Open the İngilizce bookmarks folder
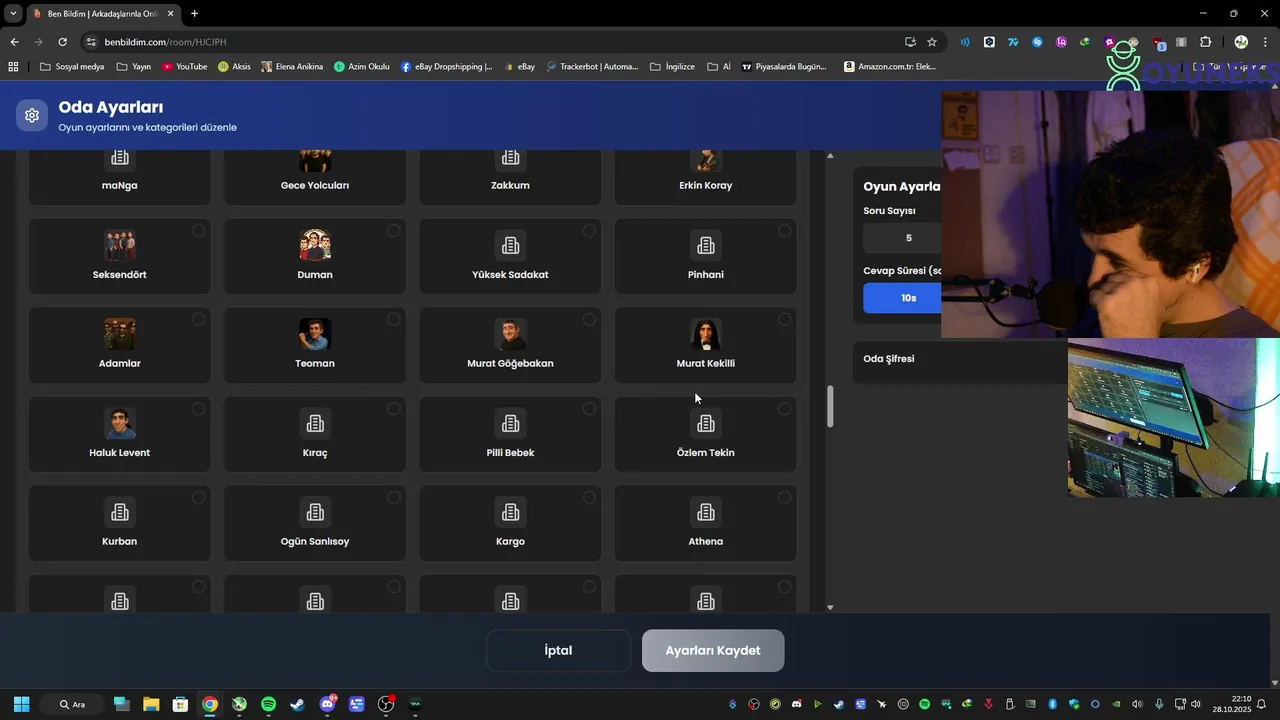This screenshot has width=1280, height=720. (x=672, y=67)
